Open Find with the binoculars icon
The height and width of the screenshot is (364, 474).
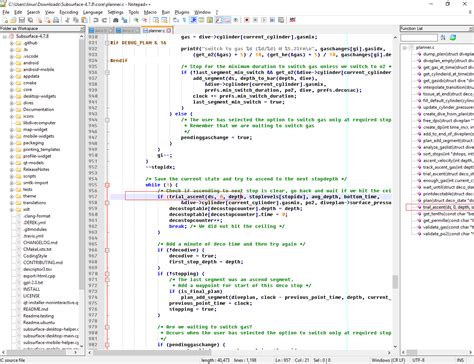116,20
